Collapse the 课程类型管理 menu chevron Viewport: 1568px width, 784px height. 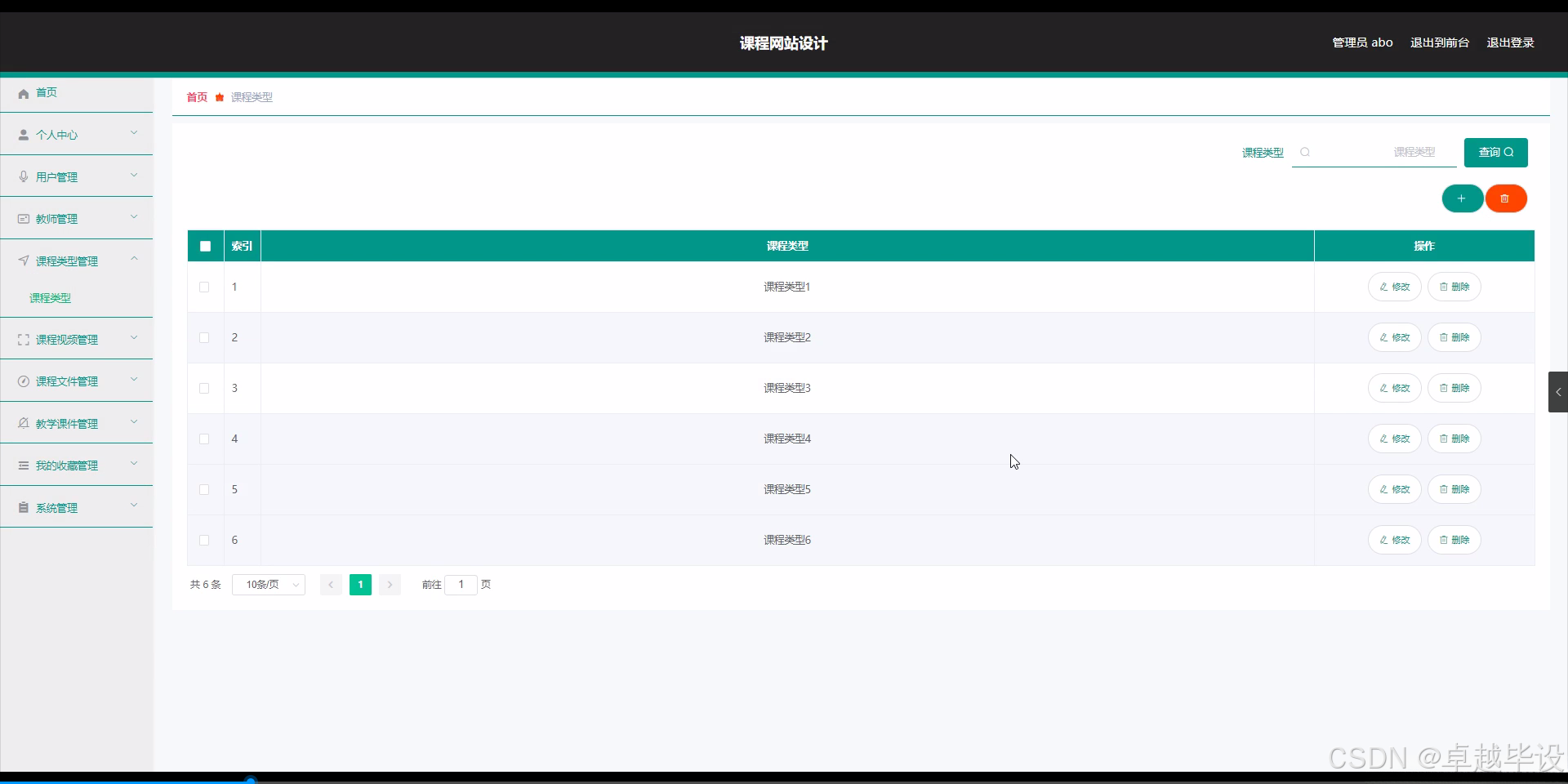(x=134, y=259)
